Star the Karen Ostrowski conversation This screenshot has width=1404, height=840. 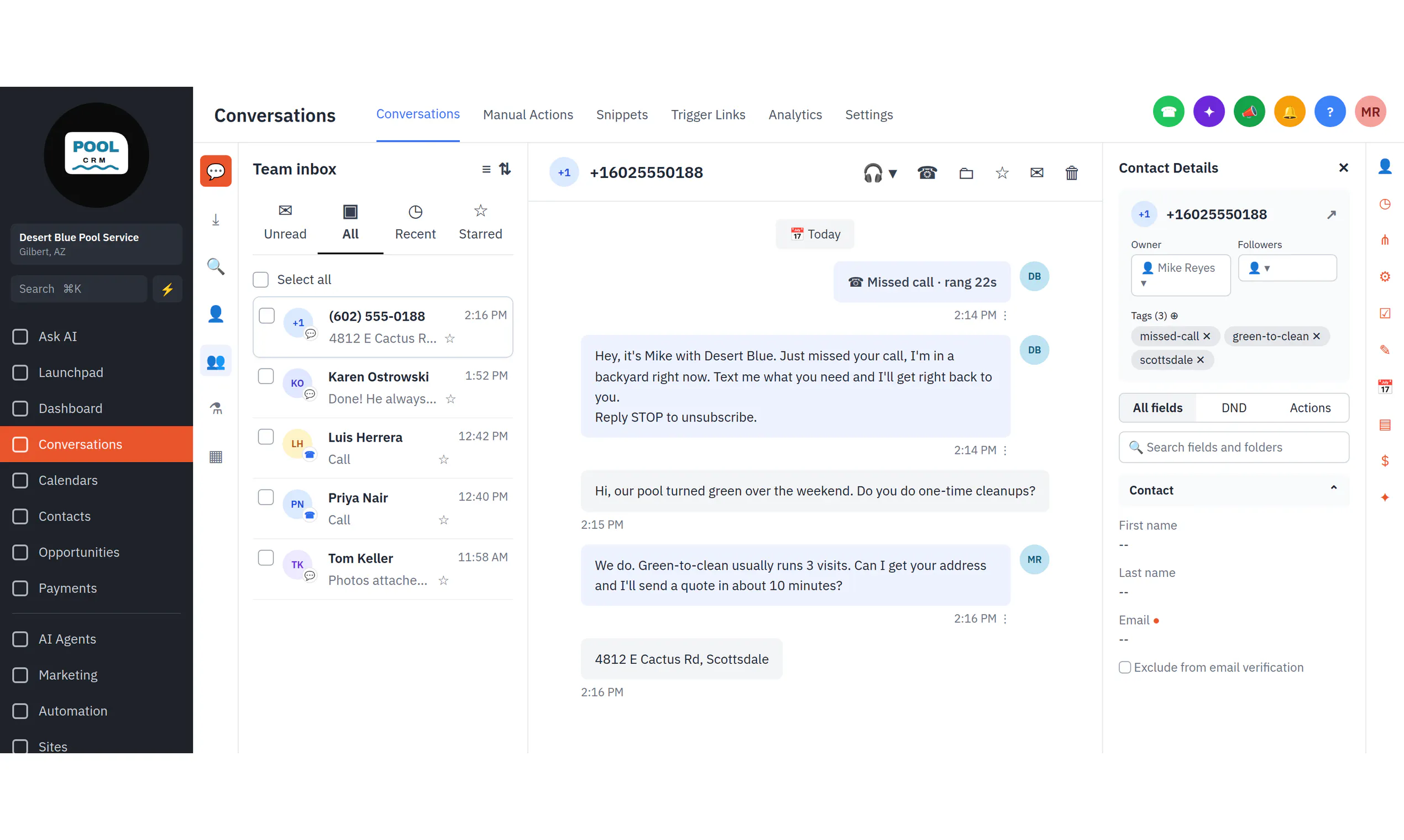pyautogui.click(x=450, y=399)
